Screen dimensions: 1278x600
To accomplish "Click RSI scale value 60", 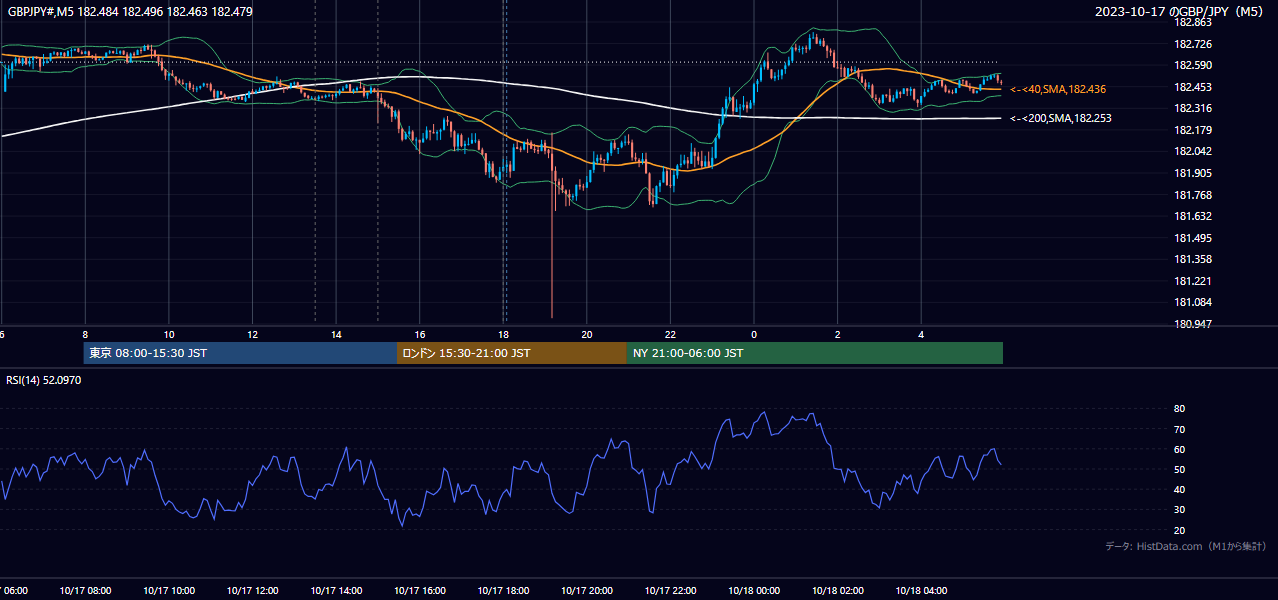I will click(1179, 449).
